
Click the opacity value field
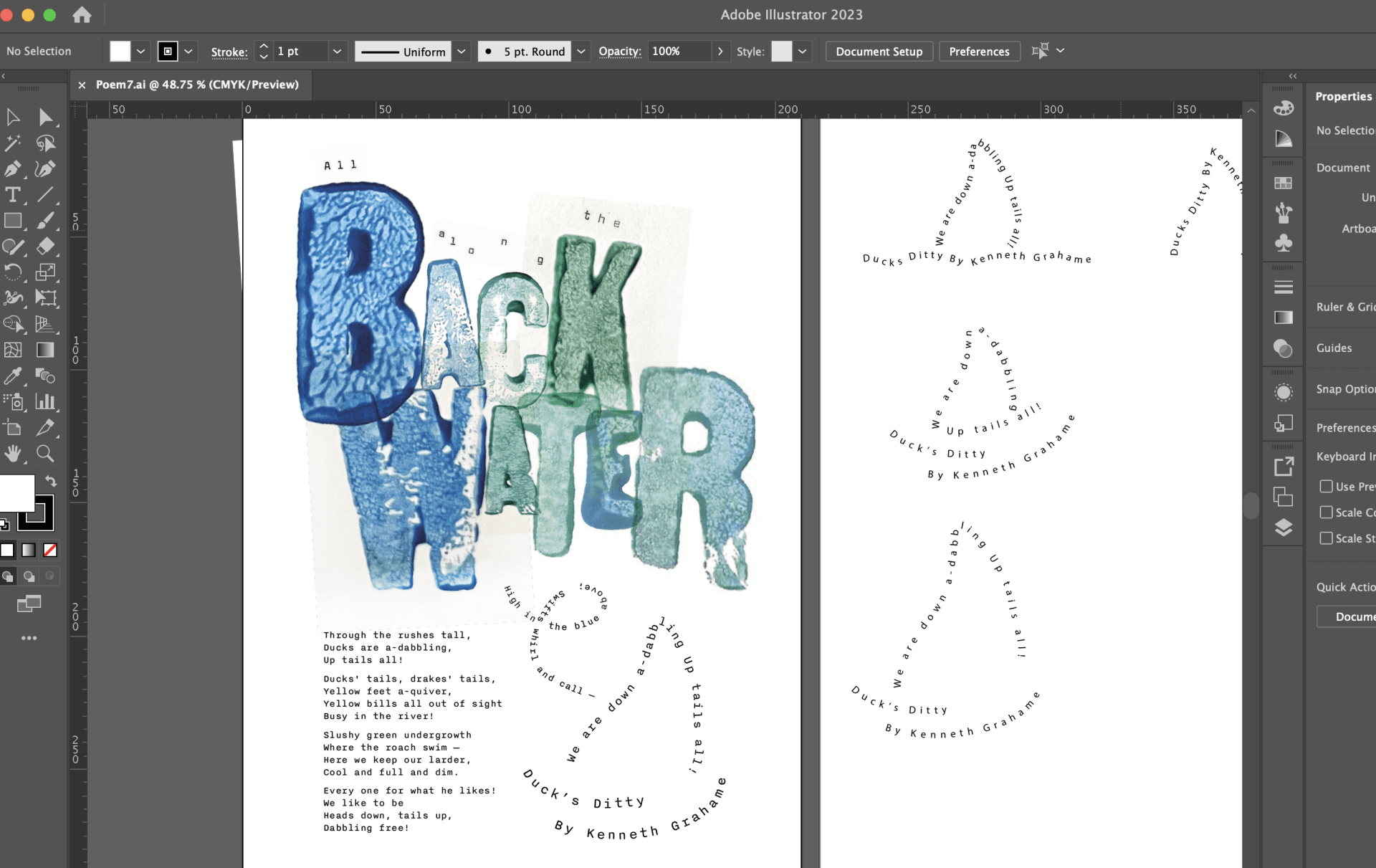pos(679,51)
